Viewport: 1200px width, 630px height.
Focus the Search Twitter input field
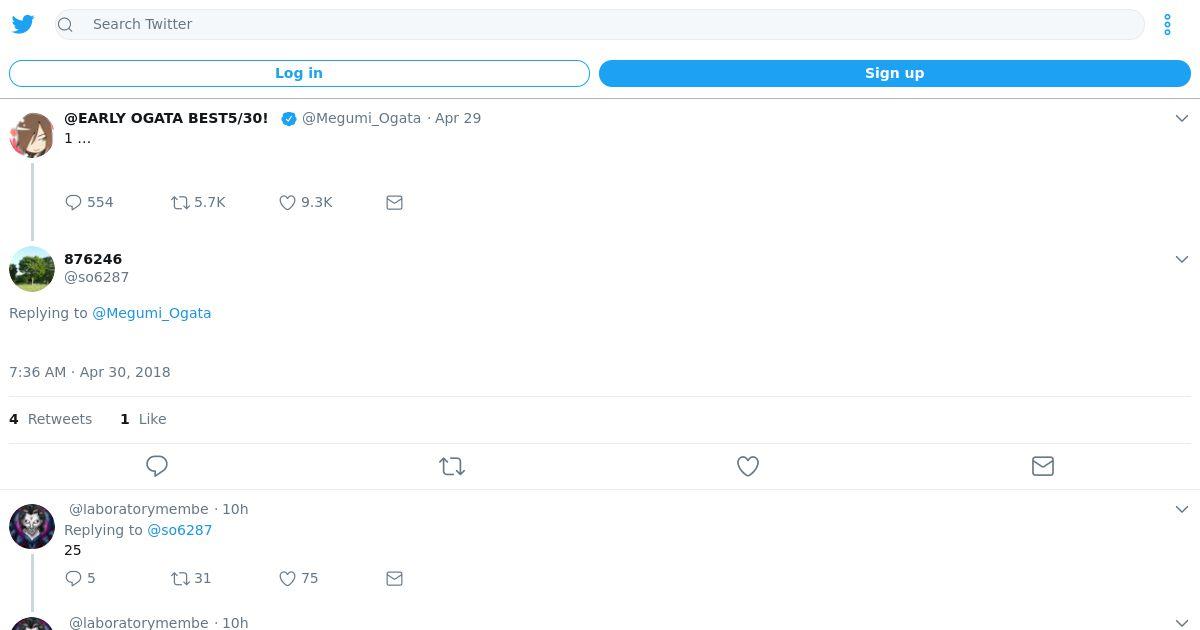(600, 24)
